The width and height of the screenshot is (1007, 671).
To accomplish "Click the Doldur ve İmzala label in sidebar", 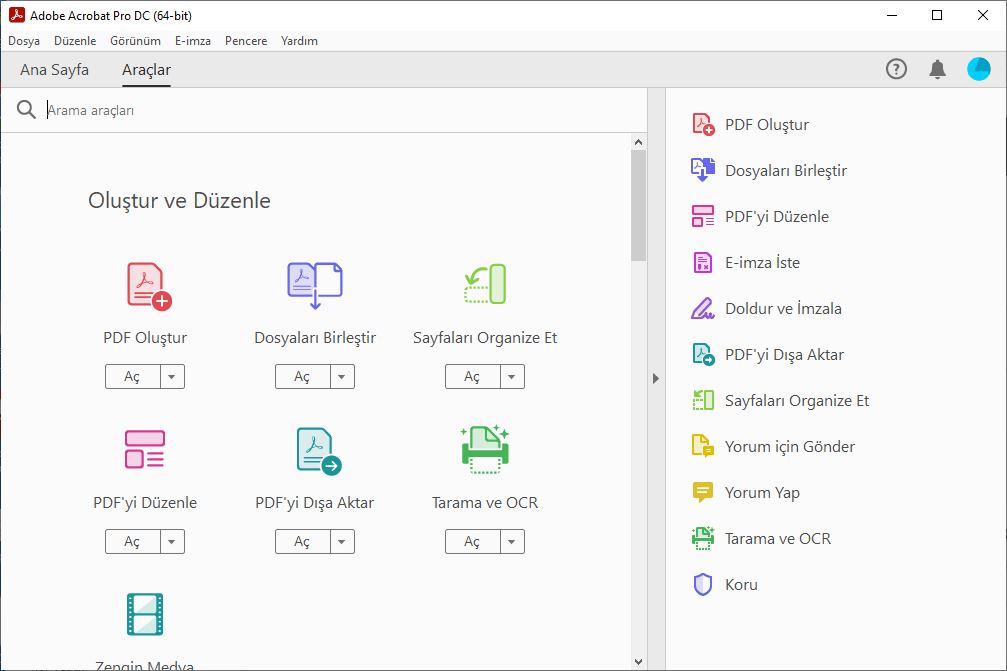I will click(784, 308).
